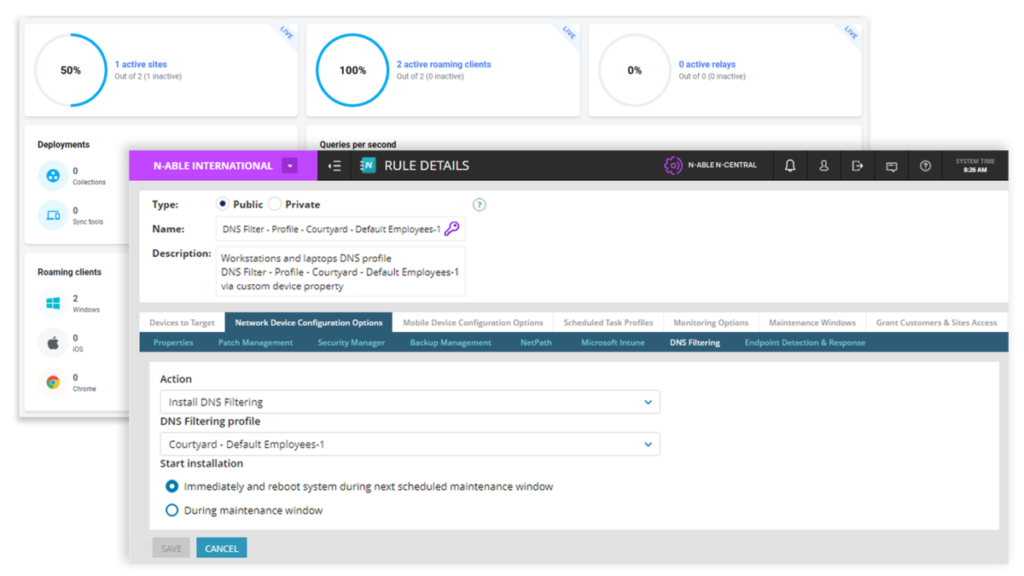Open the 2 active roaming clients link
1024x576 pixels.
coord(443,64)
